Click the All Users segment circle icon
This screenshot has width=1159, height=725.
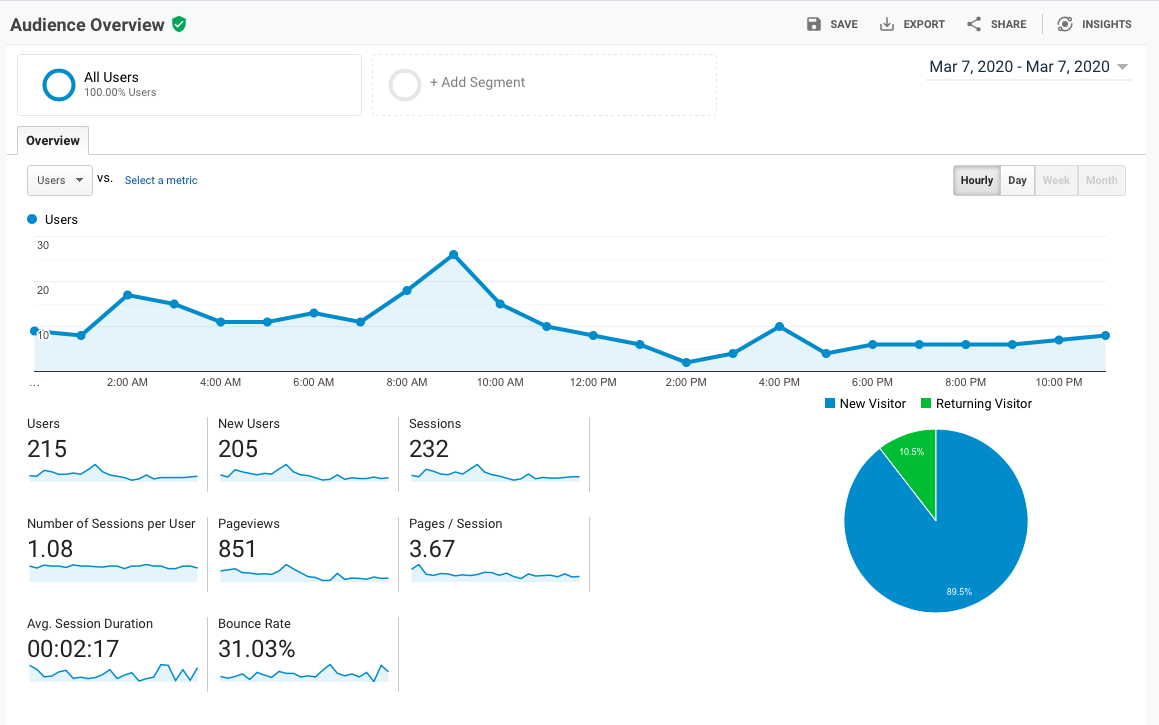click(59, 85)
